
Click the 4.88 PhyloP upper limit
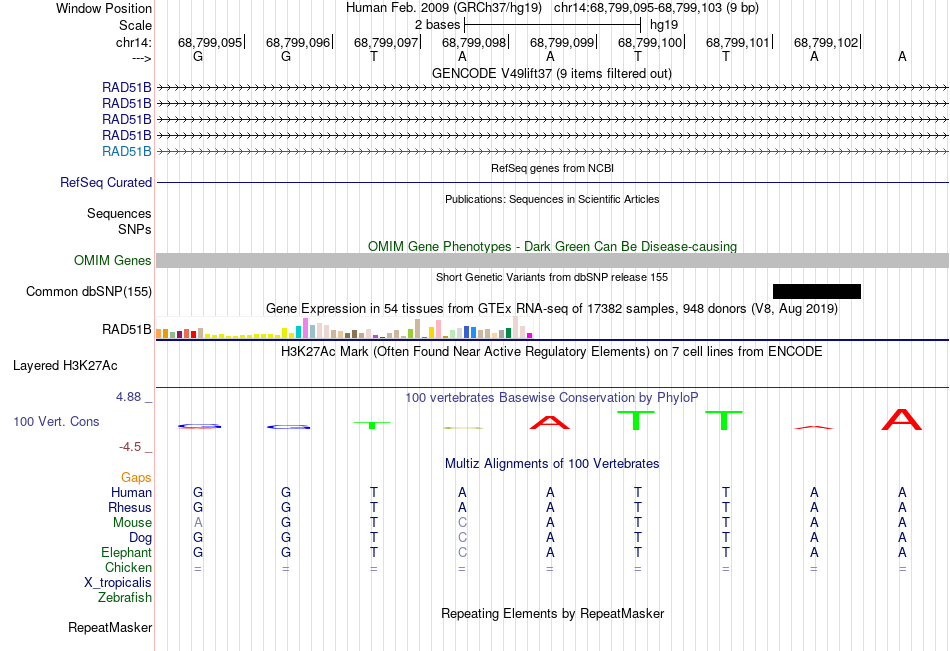tap(128, 397)
